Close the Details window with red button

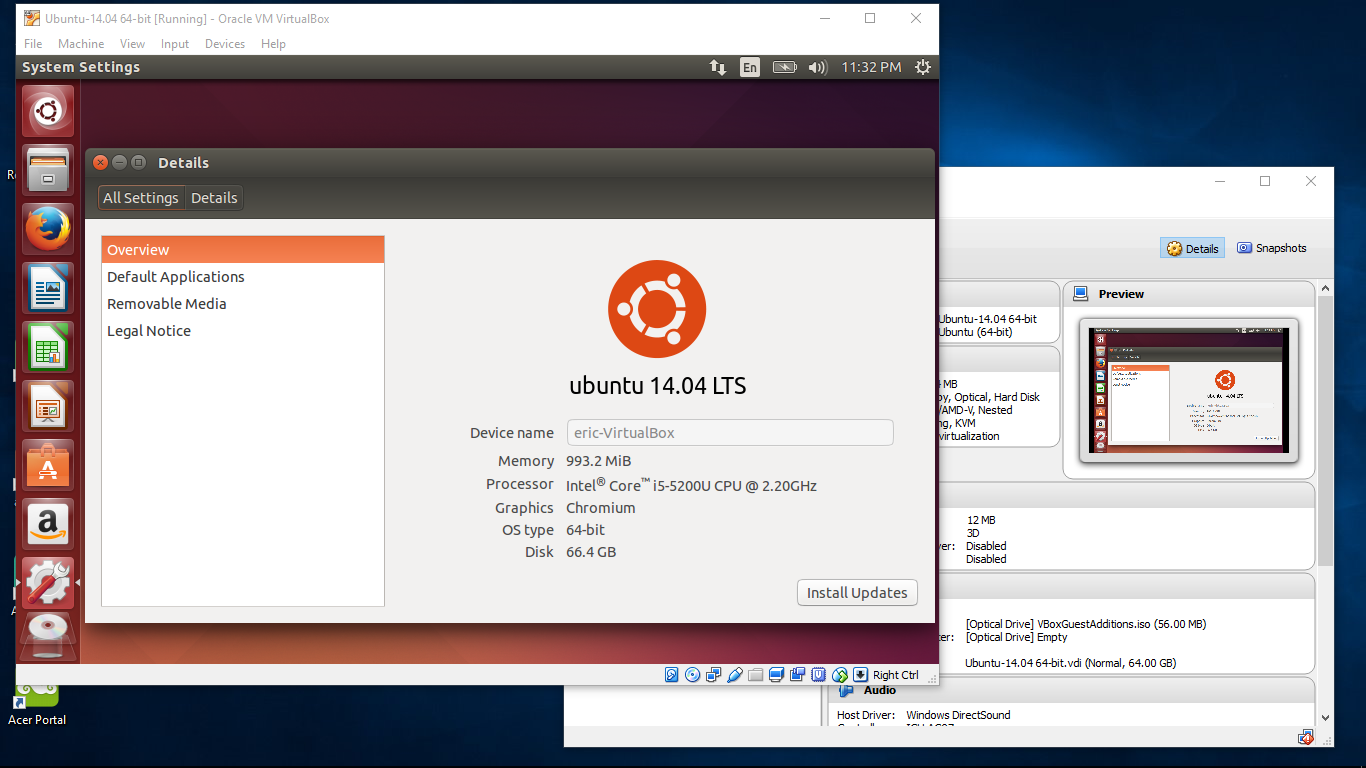(x=101, y=163)
